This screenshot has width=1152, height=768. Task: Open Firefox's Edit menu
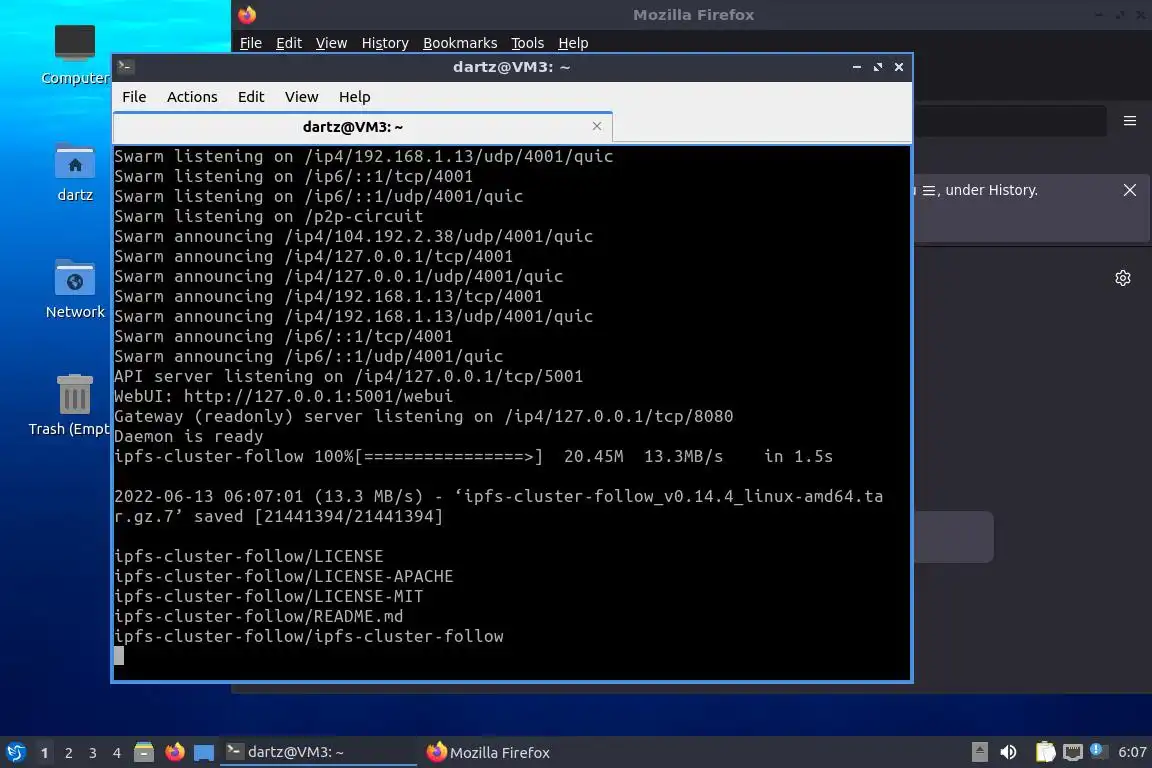point(289,43)
